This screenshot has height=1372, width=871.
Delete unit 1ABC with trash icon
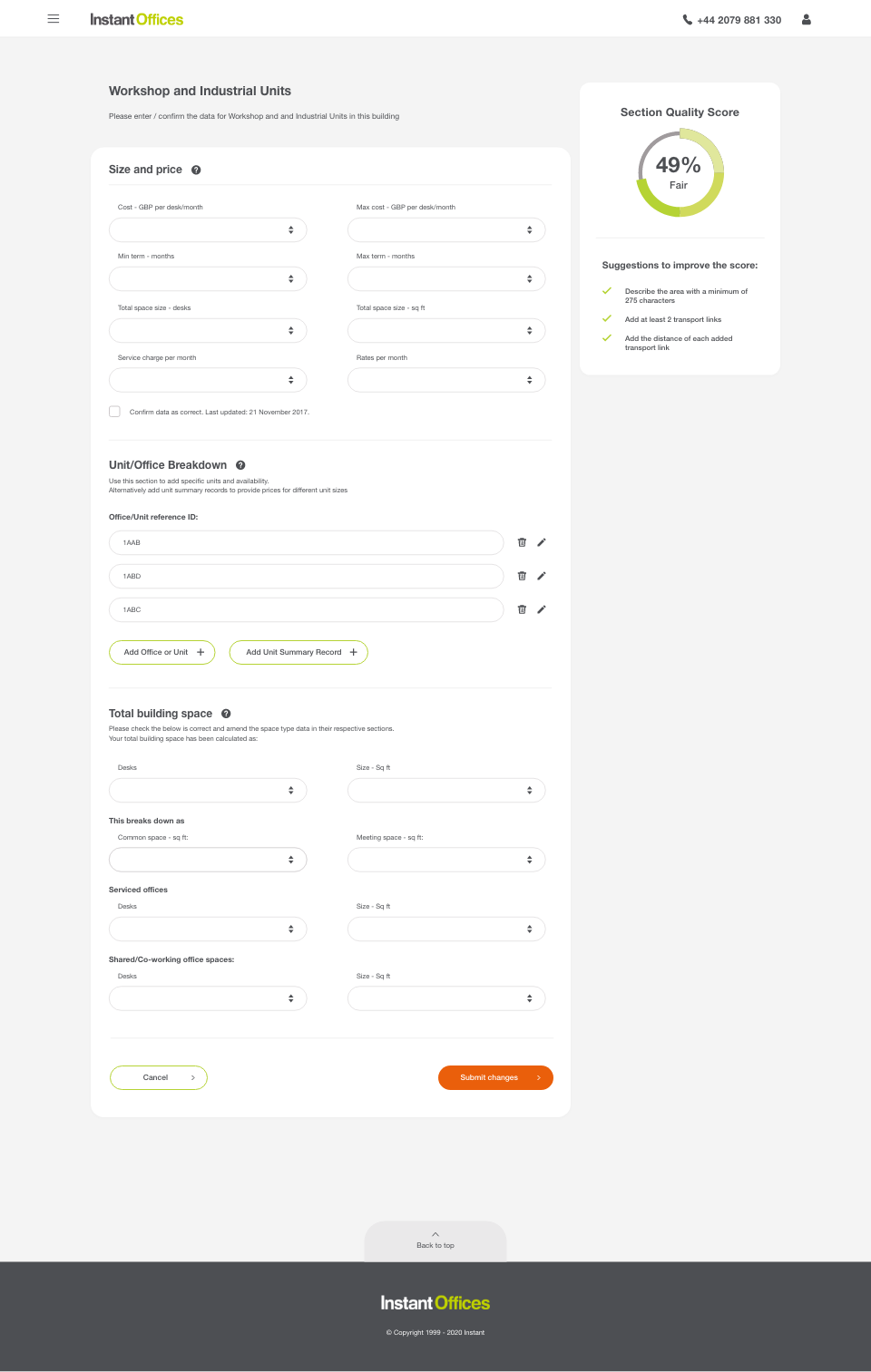coord(522,609)
